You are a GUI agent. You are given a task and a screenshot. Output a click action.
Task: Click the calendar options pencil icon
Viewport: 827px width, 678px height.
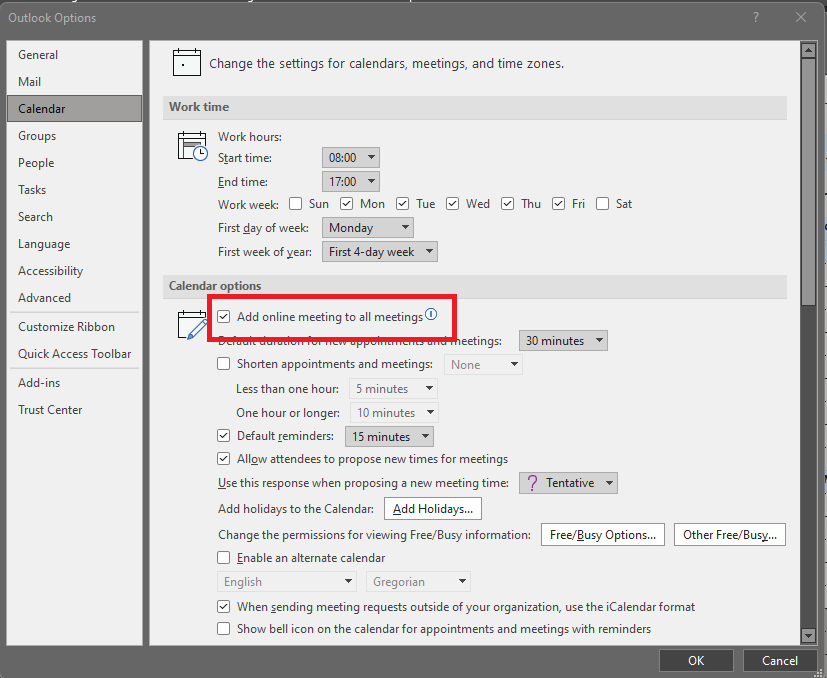(192, 325)
